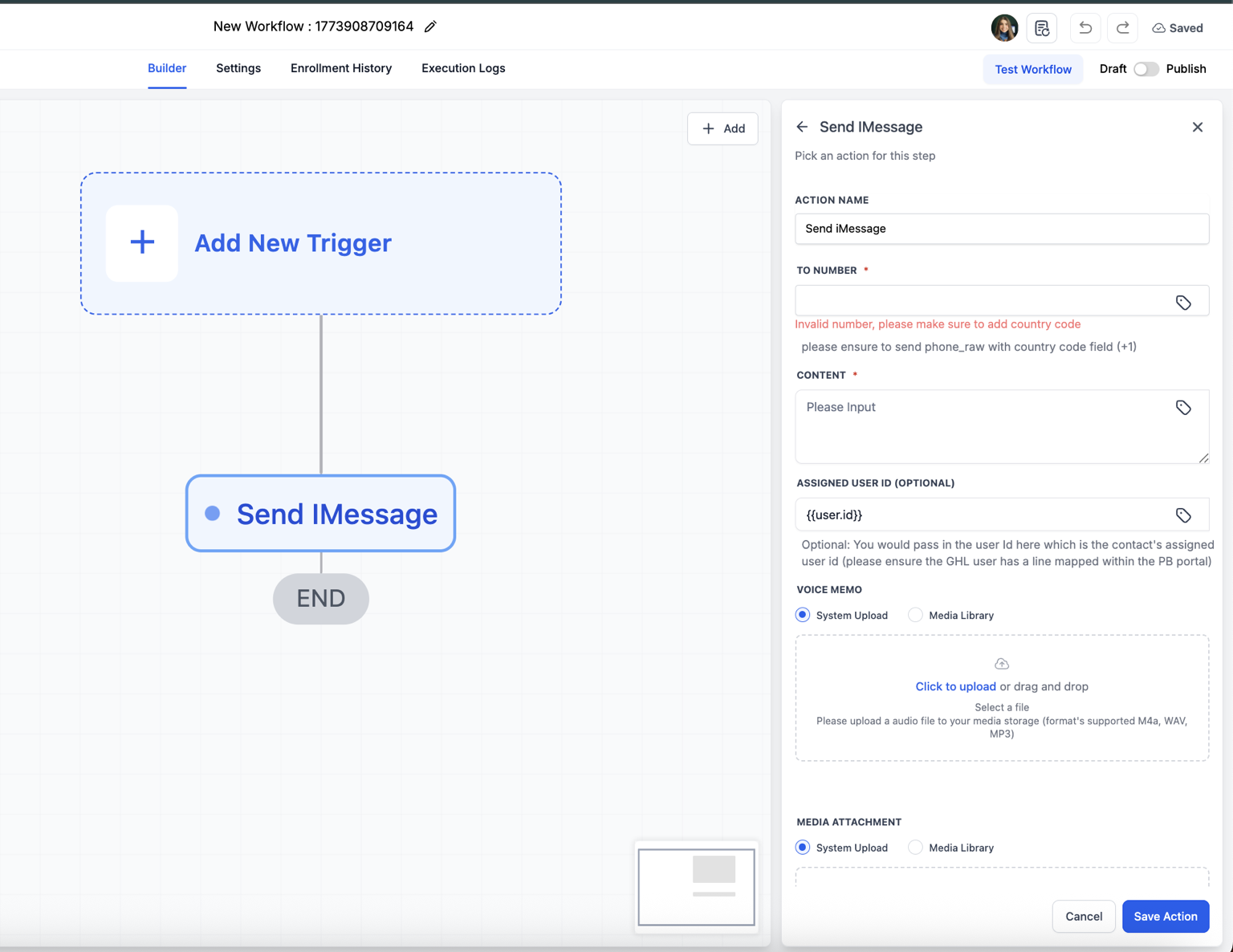The height and width of the screenshot is (952, 1233).
Task: Toggle the Draft/Publish switch
Action: (1146, 69)
